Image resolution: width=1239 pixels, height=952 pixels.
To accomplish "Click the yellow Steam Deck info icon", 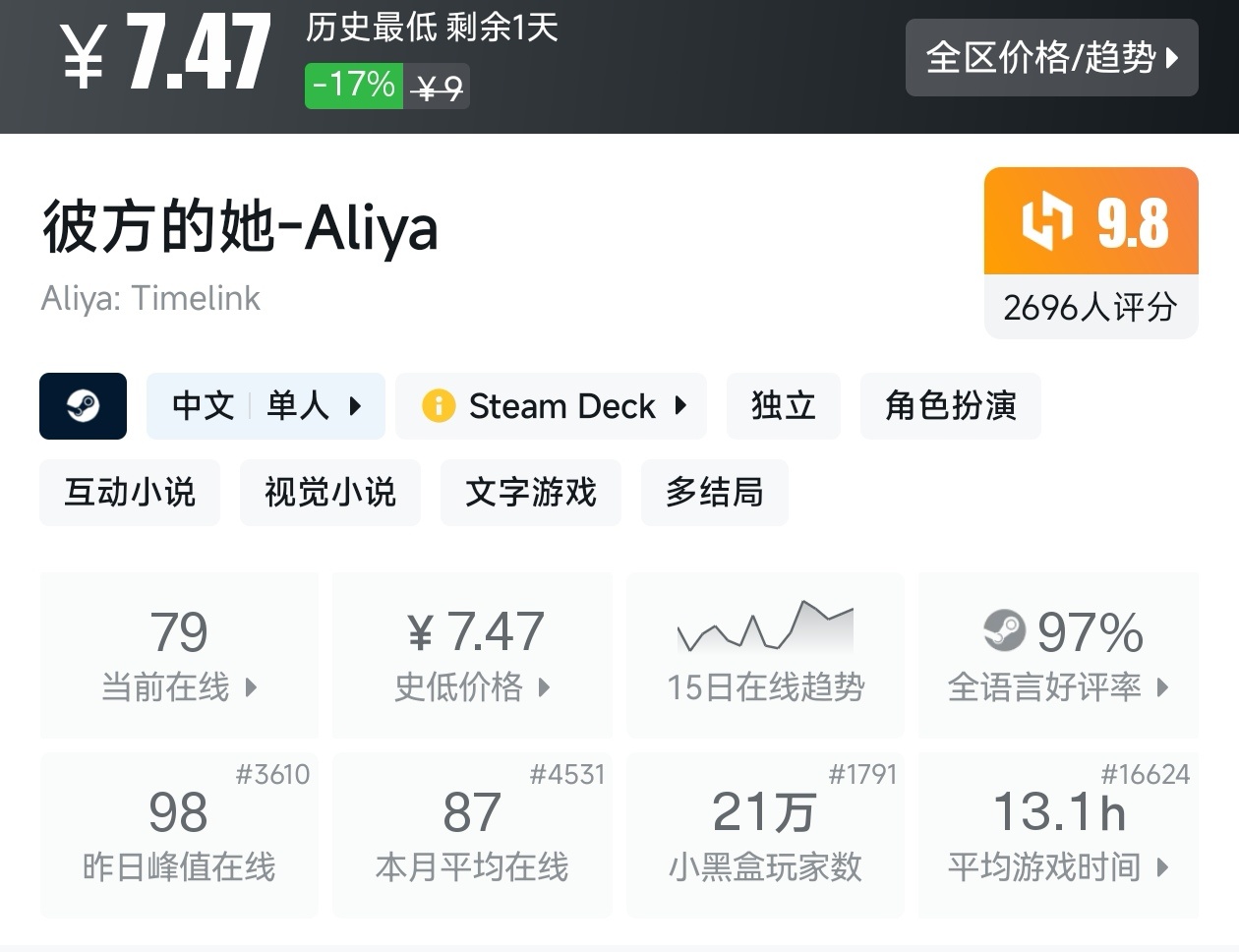I will tap(438, 406).
